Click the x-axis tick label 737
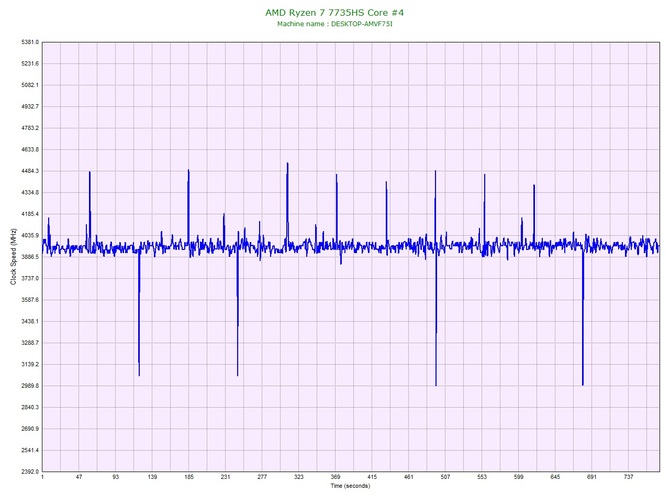 pyautogui.click(x=629, y=477)
